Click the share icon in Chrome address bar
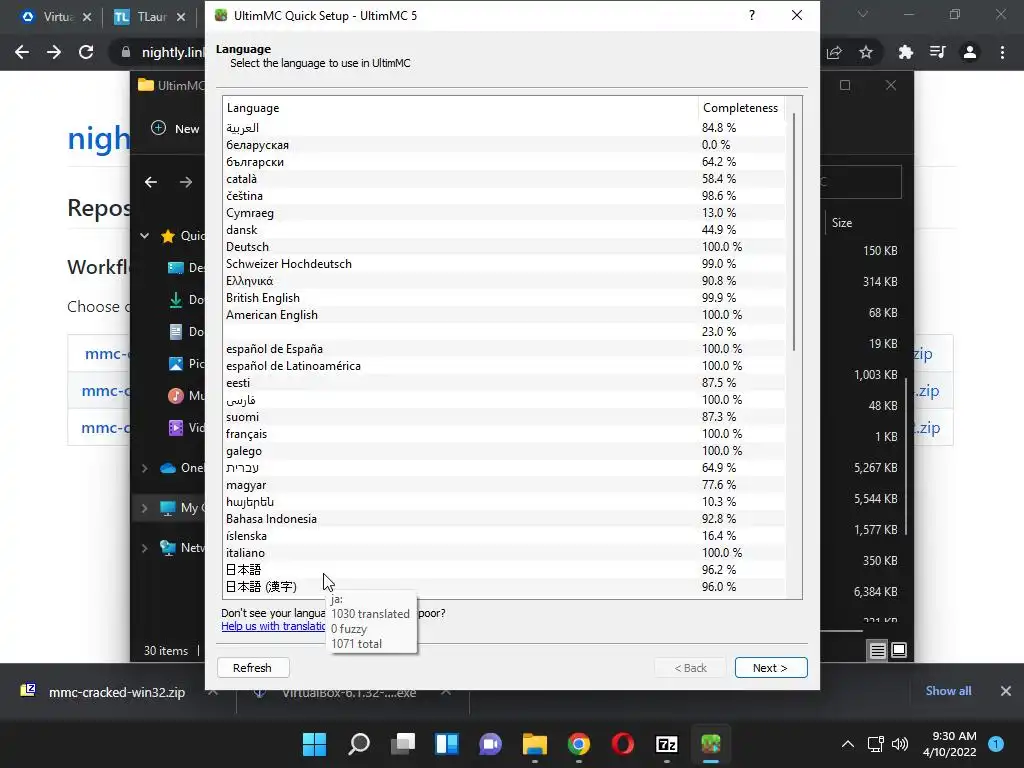Viewport: 1024px width, 768px height. pyautogui.click(x=834, y=52)
